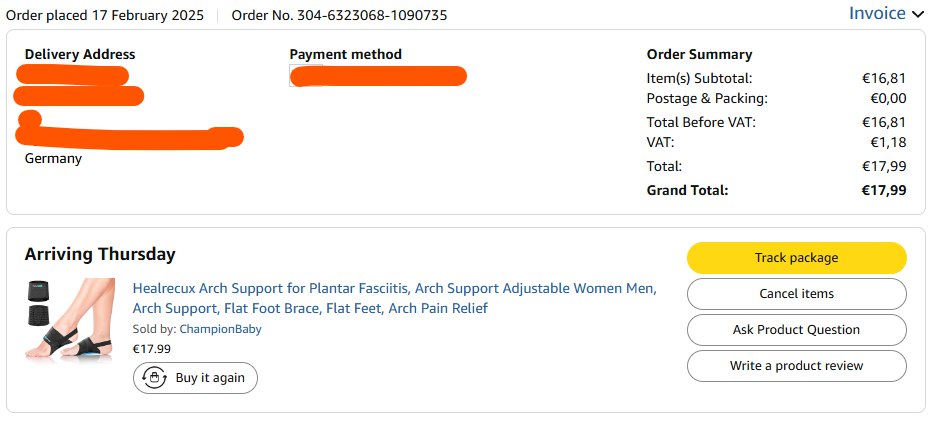Open the arch support product thumbnail image
935x421 pixels.
coord(71,320)
